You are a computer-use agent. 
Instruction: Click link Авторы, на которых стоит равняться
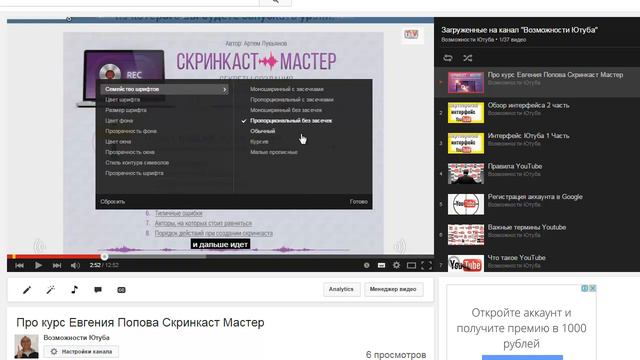[203, 223]
